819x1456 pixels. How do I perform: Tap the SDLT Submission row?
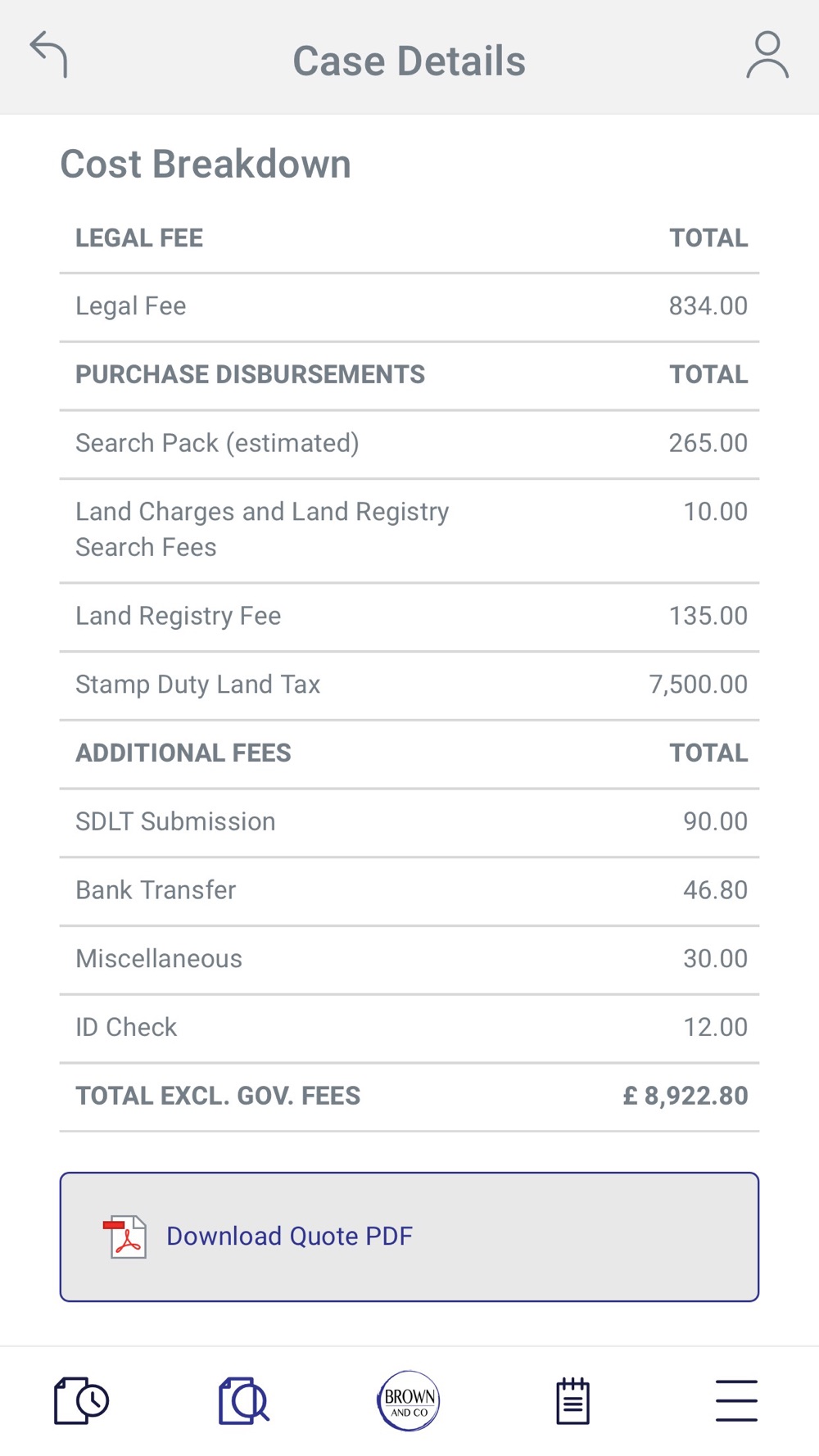pyautogui.click(x=409, y=822)
